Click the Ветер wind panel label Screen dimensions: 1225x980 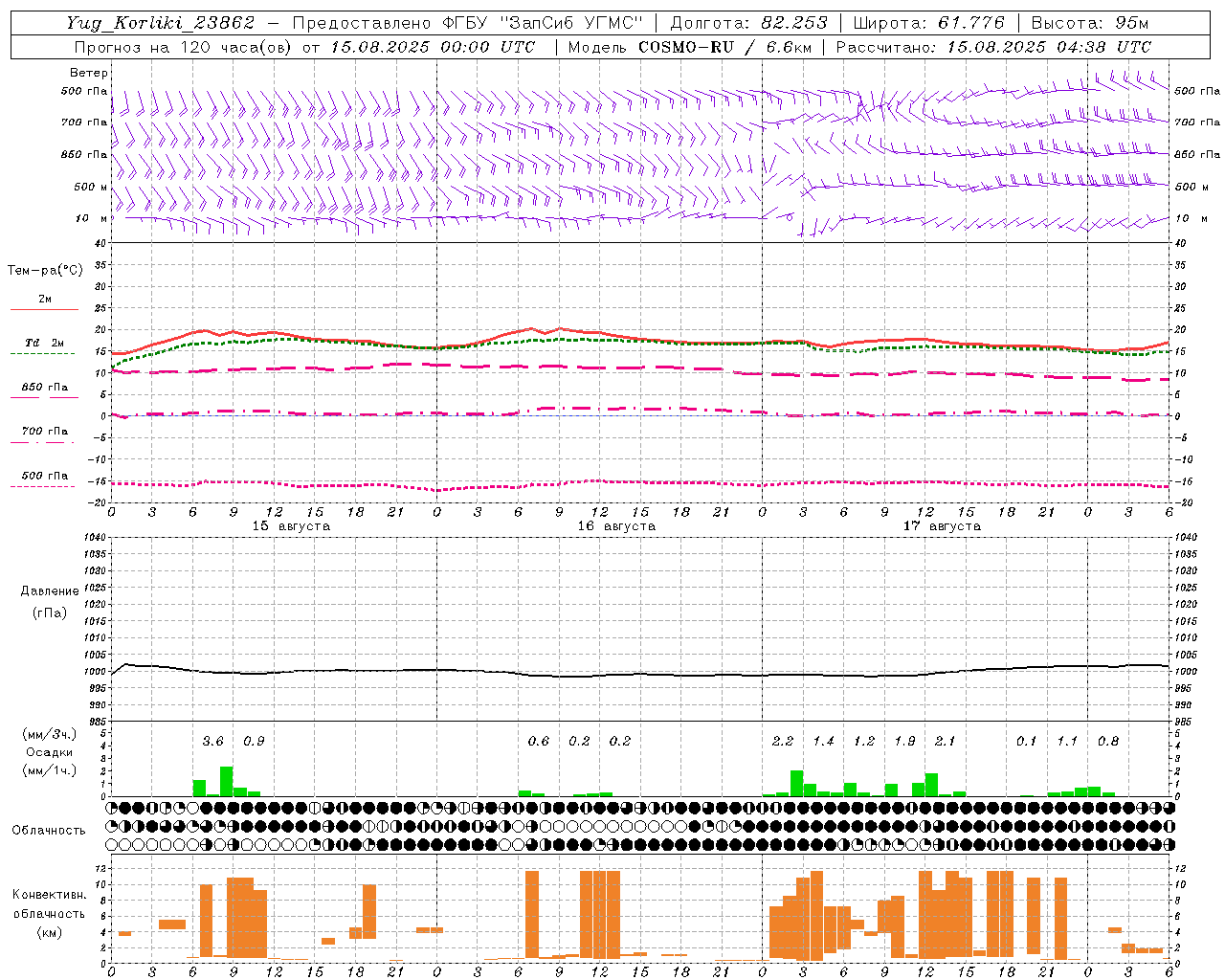[x=89, y=73]
